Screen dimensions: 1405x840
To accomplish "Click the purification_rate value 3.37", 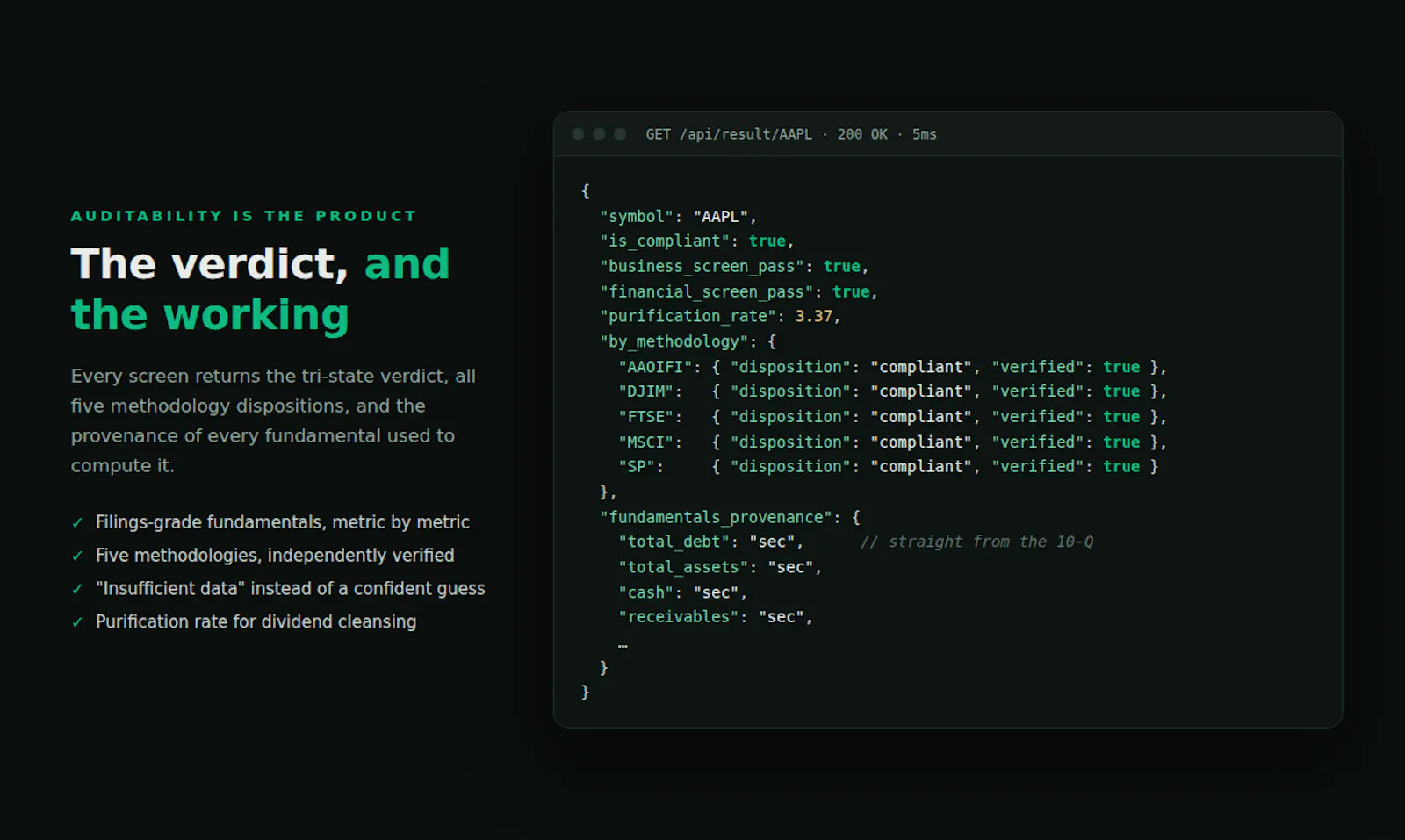I will tap(814, 316).
